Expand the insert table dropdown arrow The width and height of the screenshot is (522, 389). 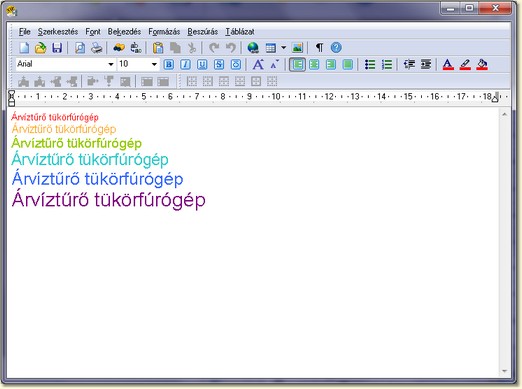click(x=283, y=48)
